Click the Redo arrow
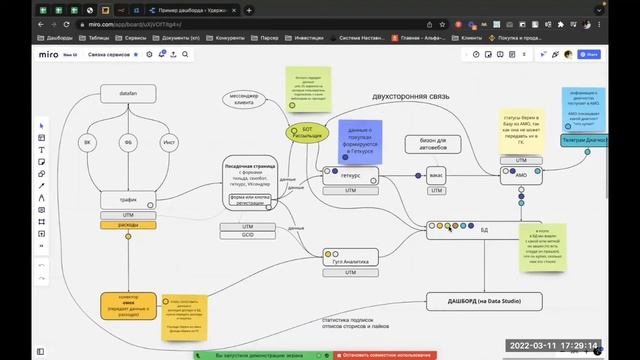Viewport: 640px width, 360px height. (41, 278)
